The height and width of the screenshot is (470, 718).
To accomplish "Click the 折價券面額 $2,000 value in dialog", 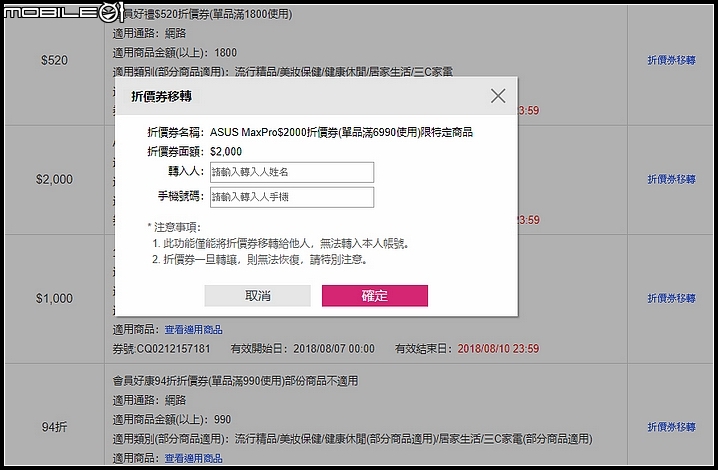I will tap(226, 152).
